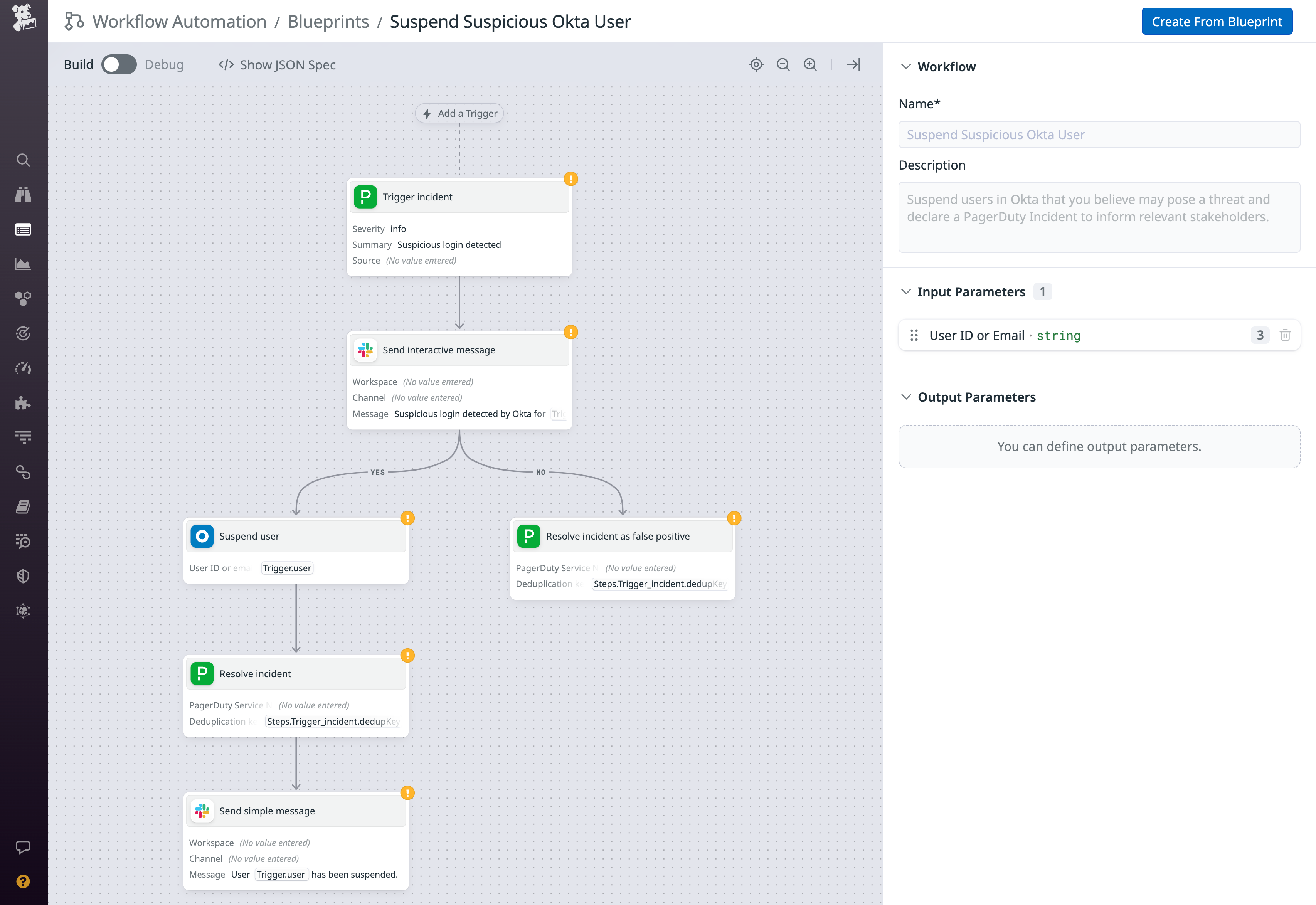
Task: Zoom out of the workflow canvas
Action: coord(783,64)
